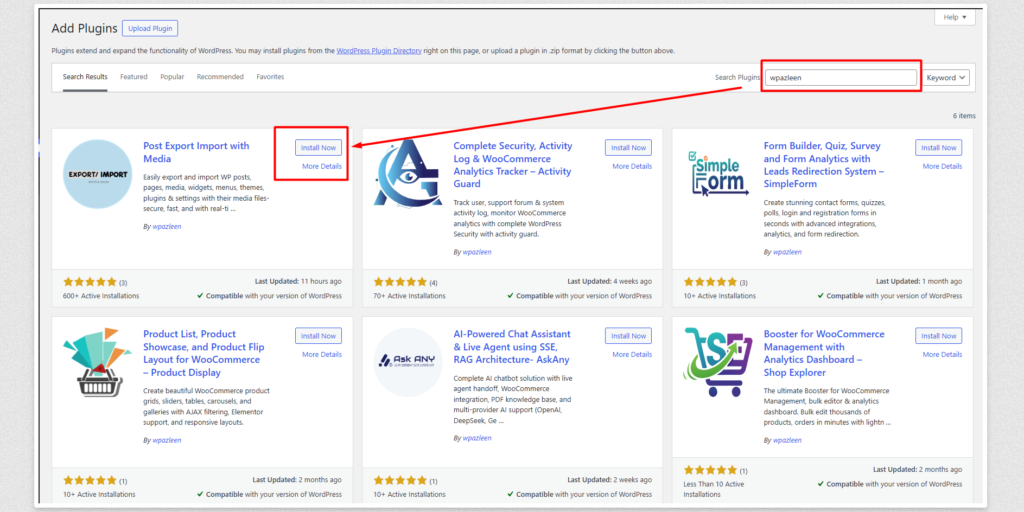1024x512 pixels.
Task: Open the Keyword search type dropdown
Action: pyautogui.click(x=946, y=78)
